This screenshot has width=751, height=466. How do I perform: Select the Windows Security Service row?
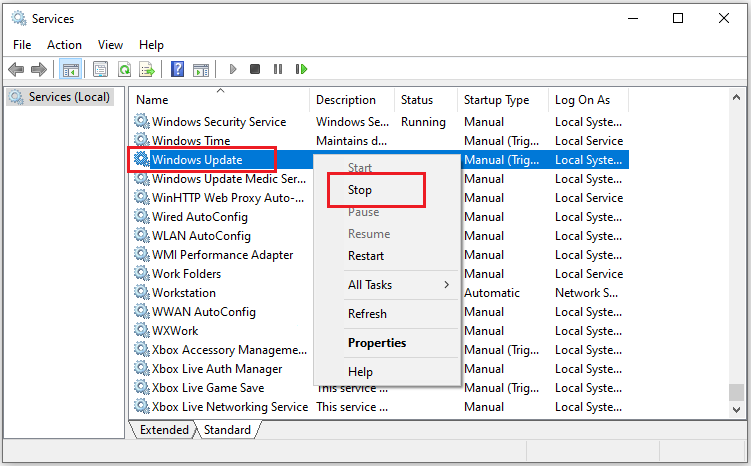click(x=219, y=122)
